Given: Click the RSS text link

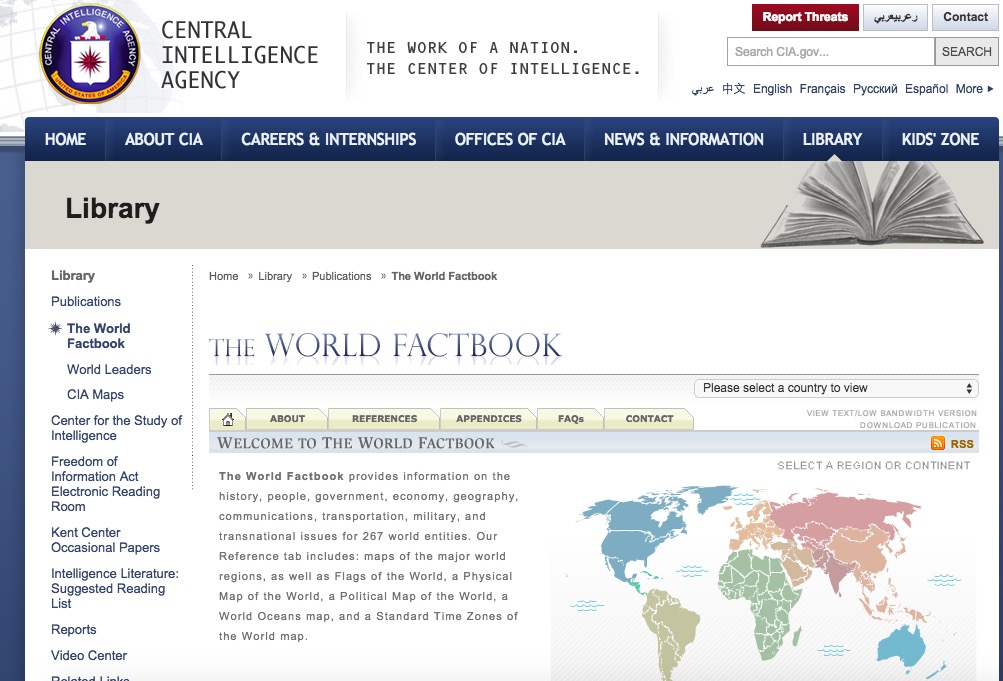Looking at the screenshot, I should (961, 444).
